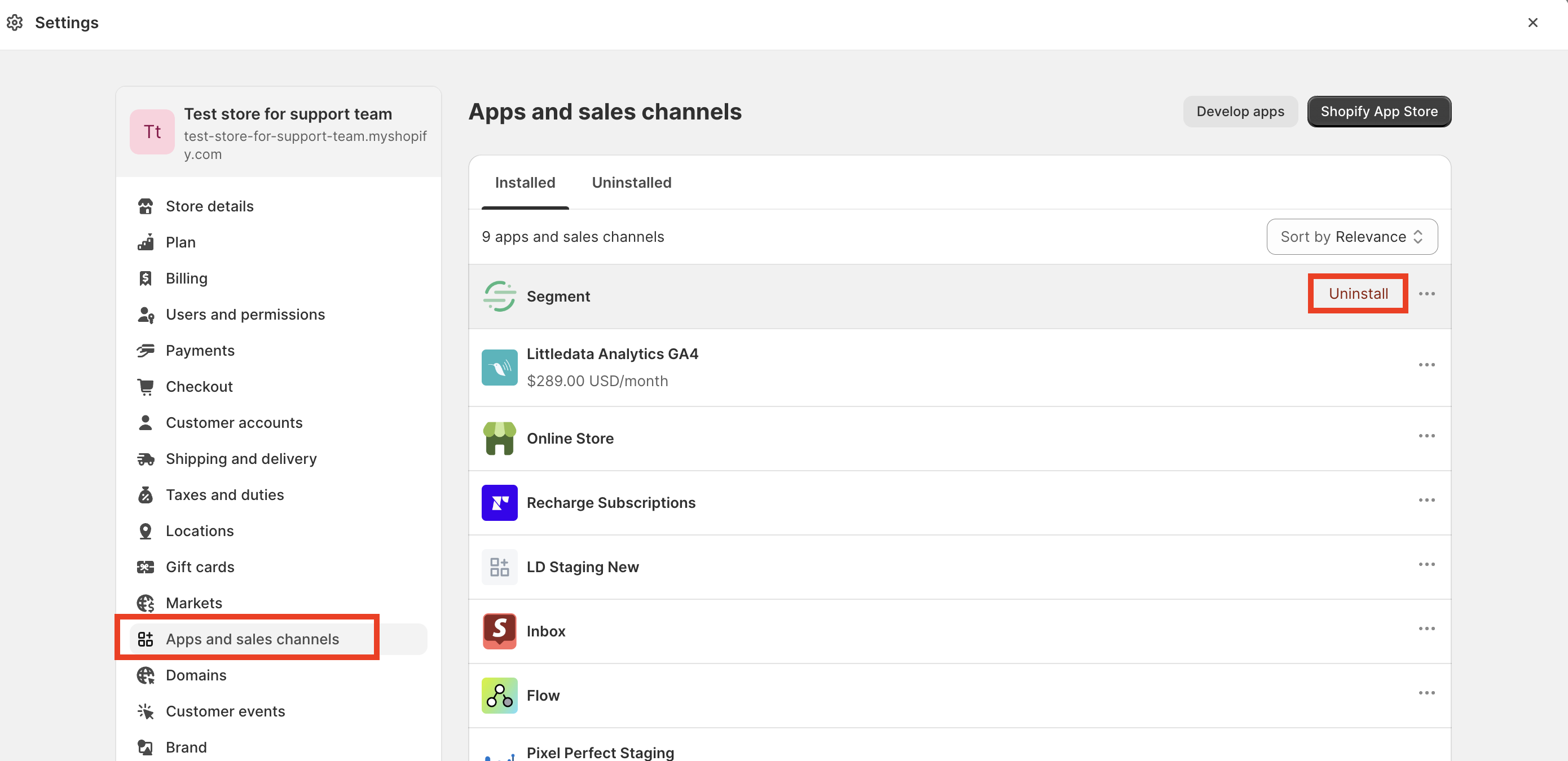This screenshot has height=761, width=1568.
Task: Click the Locations pin icon
Action: click(x=146, y=530)
